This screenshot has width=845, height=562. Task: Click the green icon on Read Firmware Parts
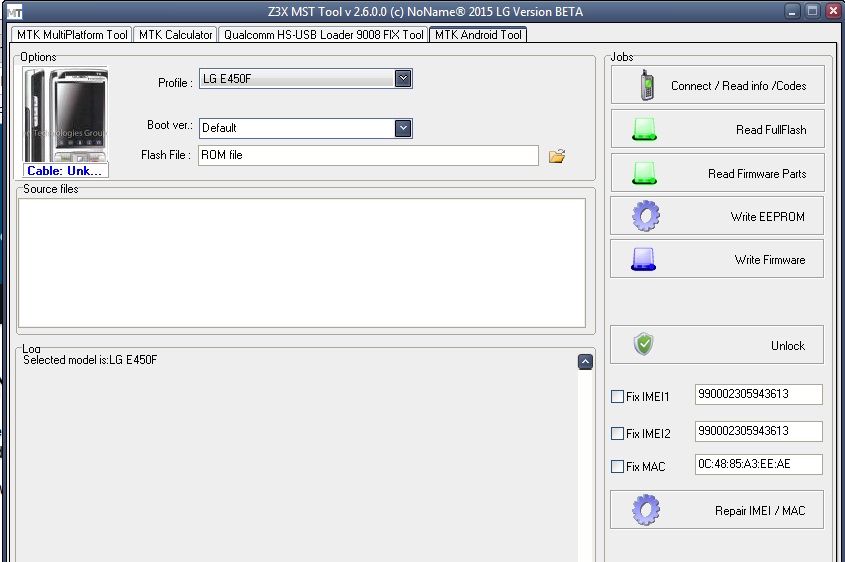click(644, 174)
